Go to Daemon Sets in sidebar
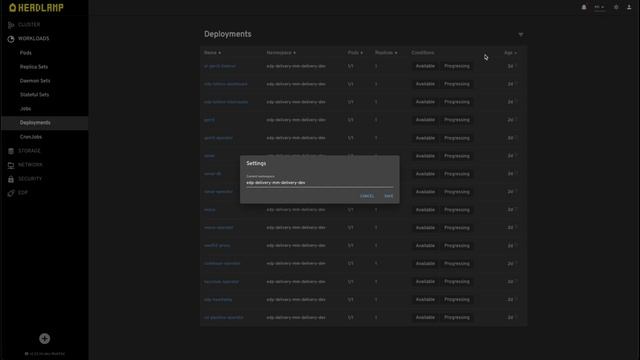 click(35, 81)
